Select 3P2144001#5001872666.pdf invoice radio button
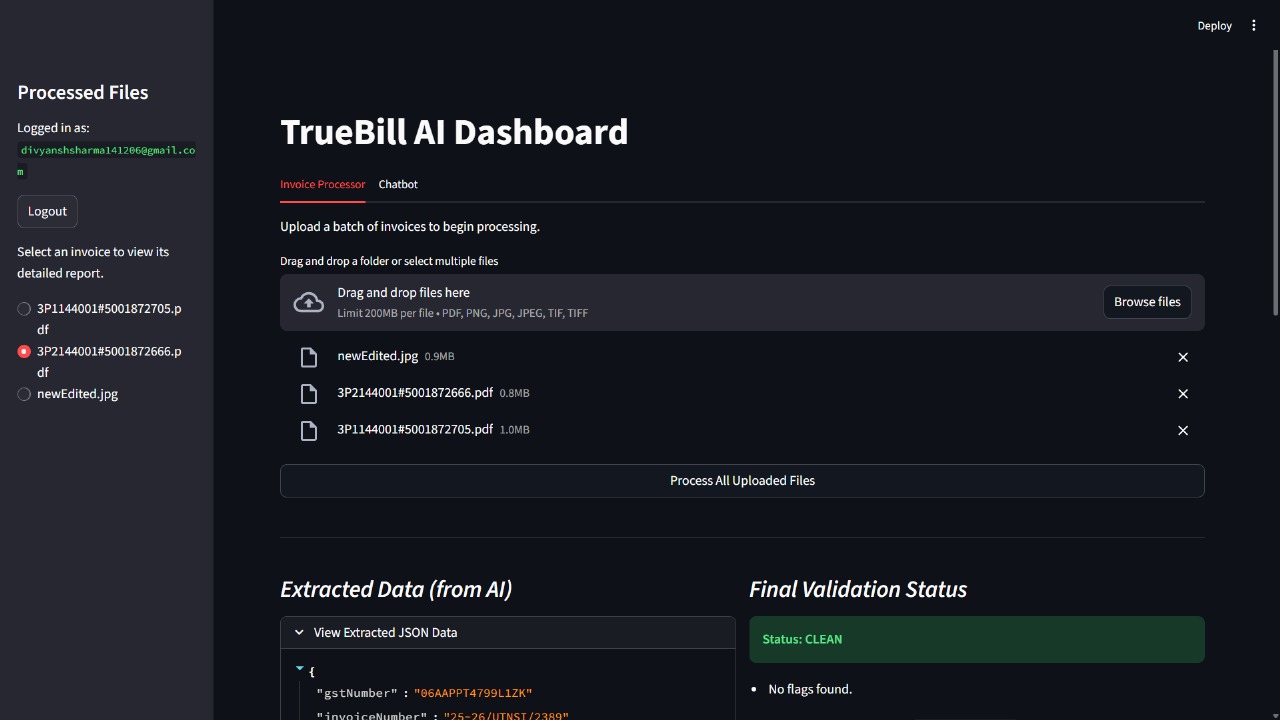1280x720 pixels. coord(24,352)
